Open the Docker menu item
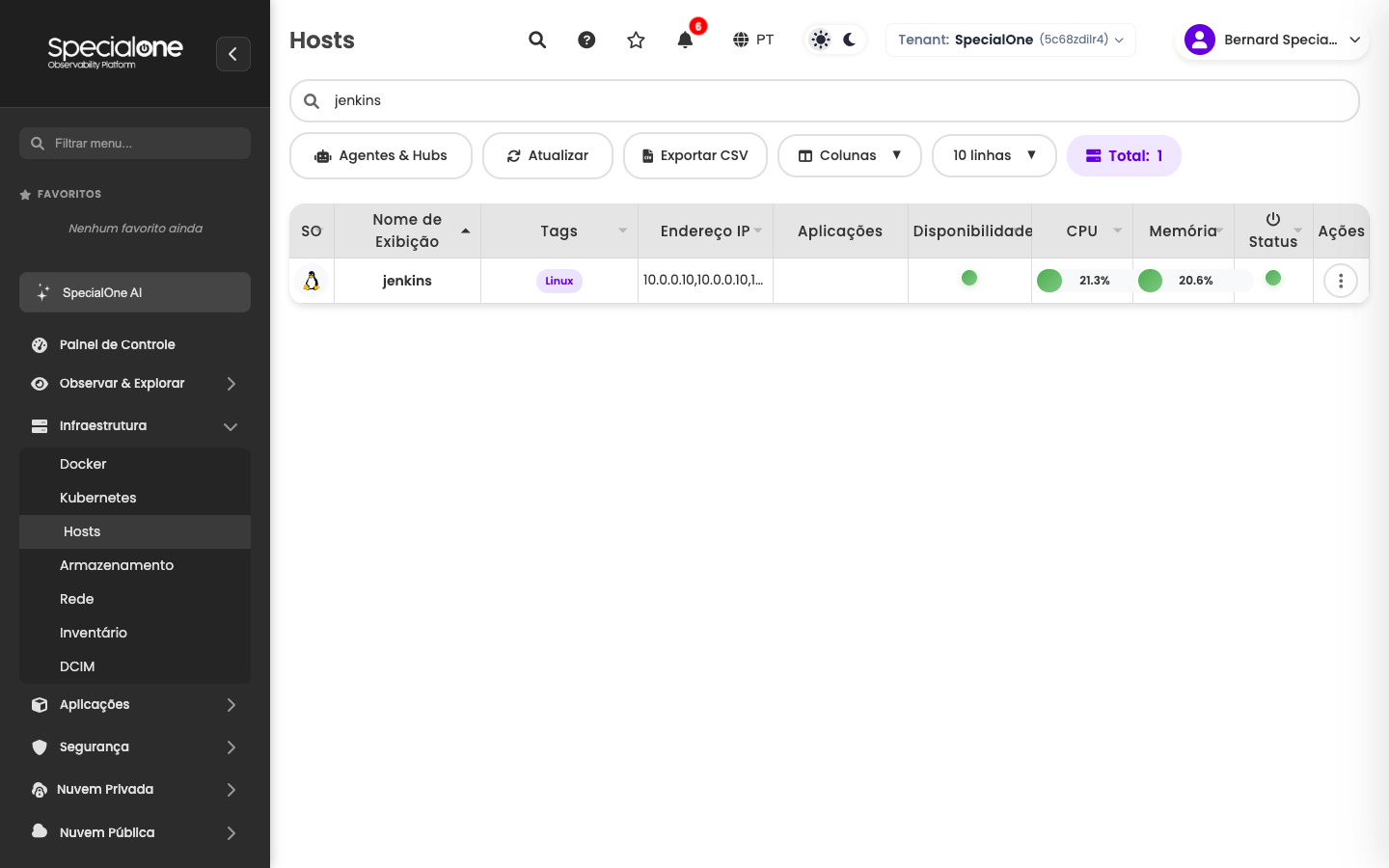The height and width of the screenshot is (868, 1389). (135, 464)
